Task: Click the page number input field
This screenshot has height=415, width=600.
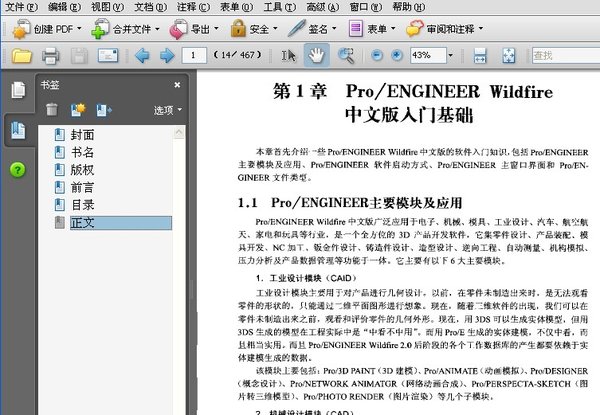Action: point(194,55)
